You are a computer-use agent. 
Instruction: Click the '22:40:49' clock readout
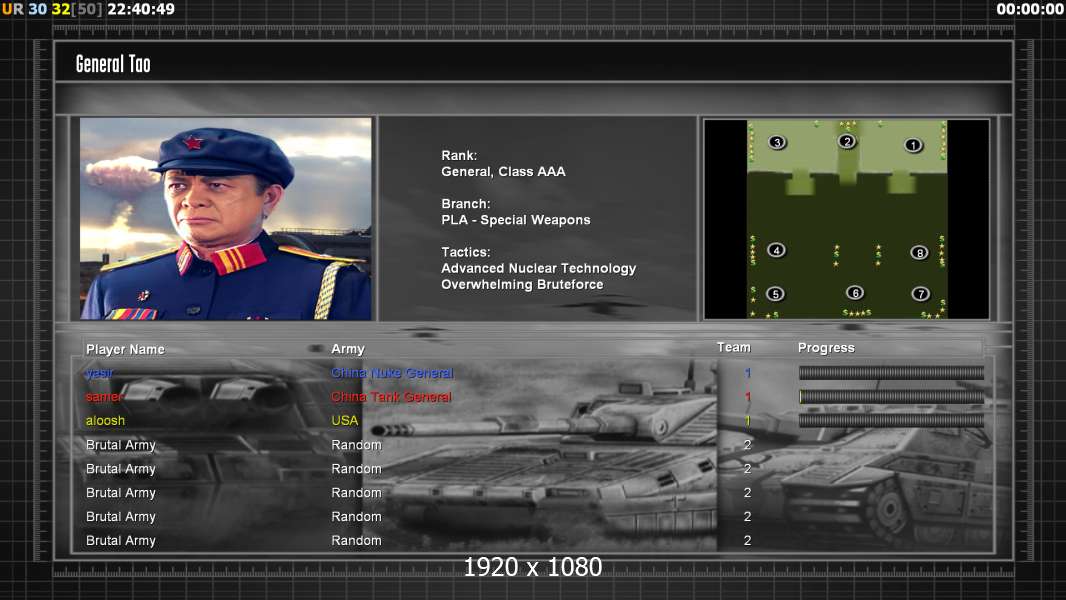[x=141, y=10]
